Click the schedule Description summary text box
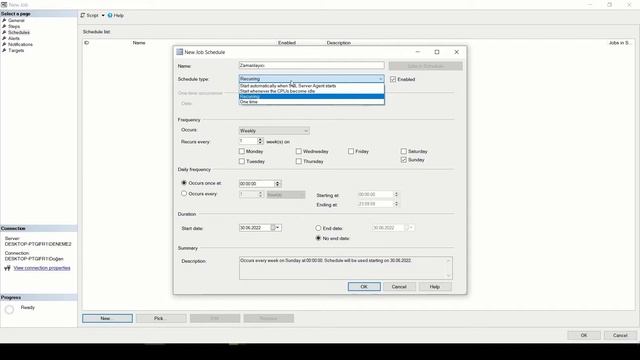Image resolution: width=640 pixels, height=360 pixels. point(346,268)
